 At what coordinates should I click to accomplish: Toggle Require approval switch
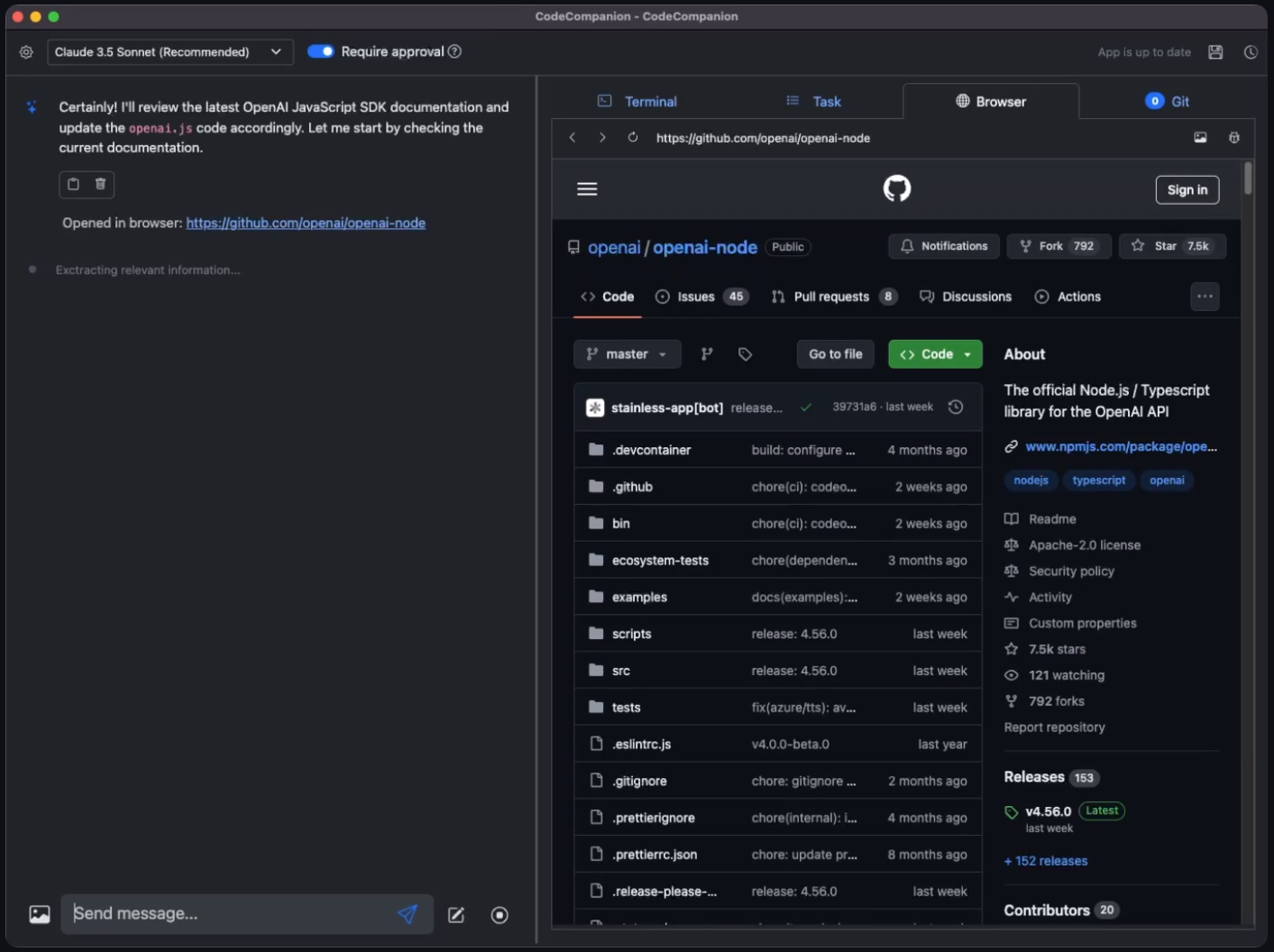320,51
